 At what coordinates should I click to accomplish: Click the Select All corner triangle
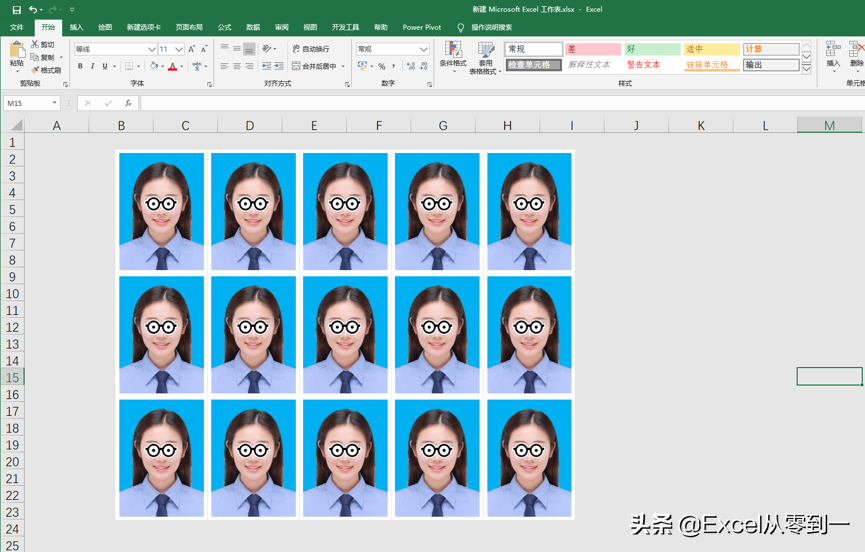tap(17, 125)
